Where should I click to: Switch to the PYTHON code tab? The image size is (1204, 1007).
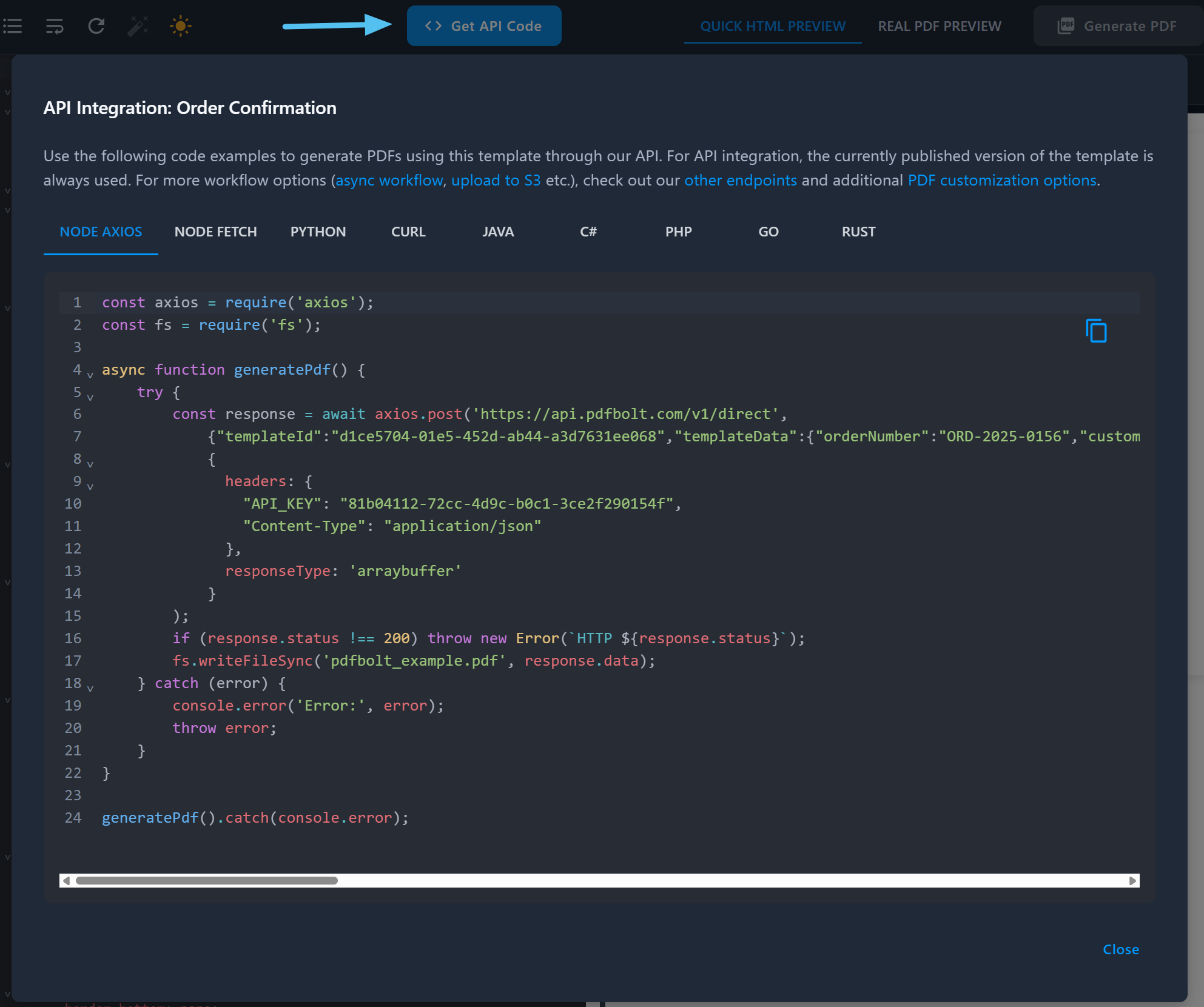point(318,232)
